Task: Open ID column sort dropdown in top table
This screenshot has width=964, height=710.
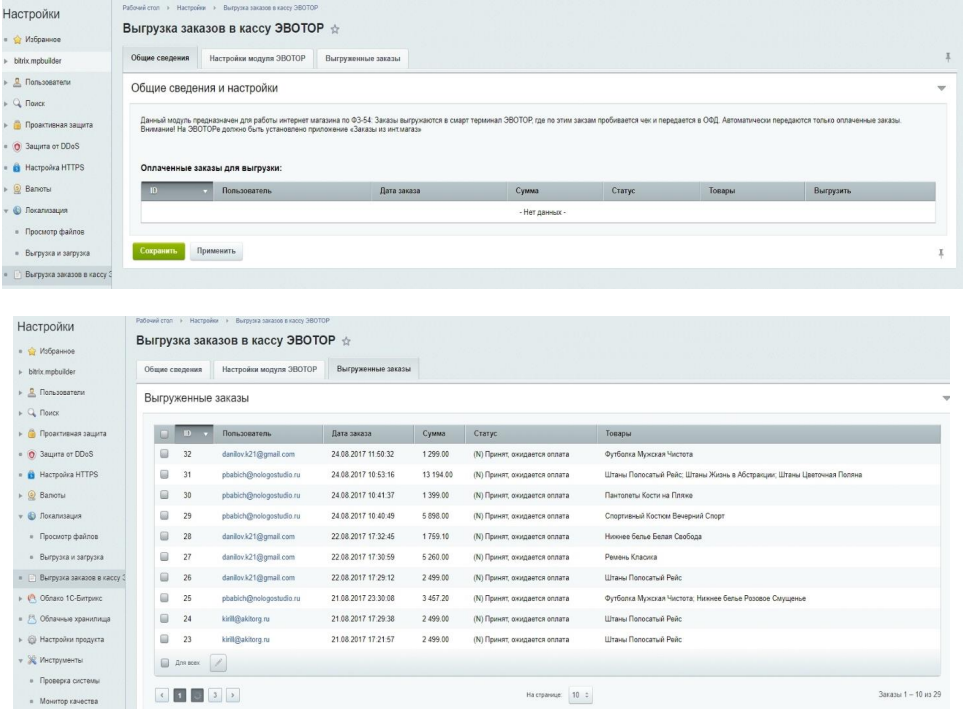Action: coord(205,191)
